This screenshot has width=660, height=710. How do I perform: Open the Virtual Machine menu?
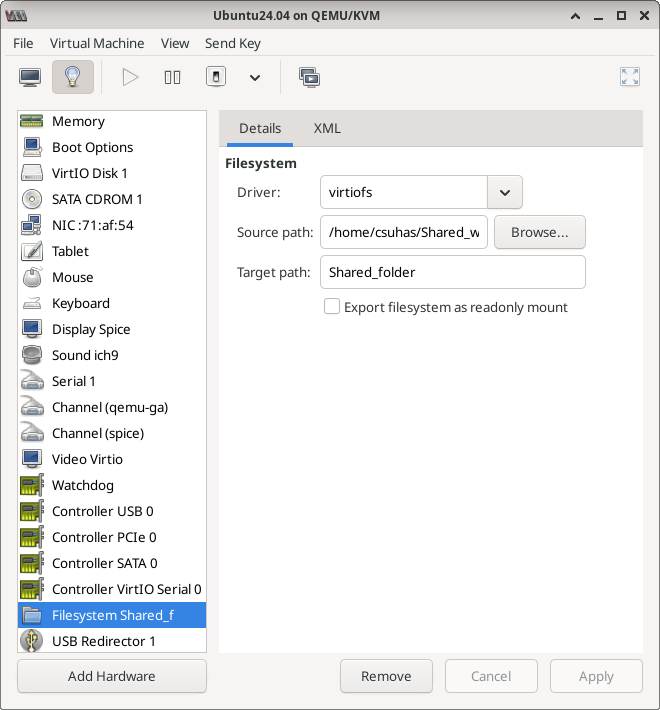tap(97, 43)
